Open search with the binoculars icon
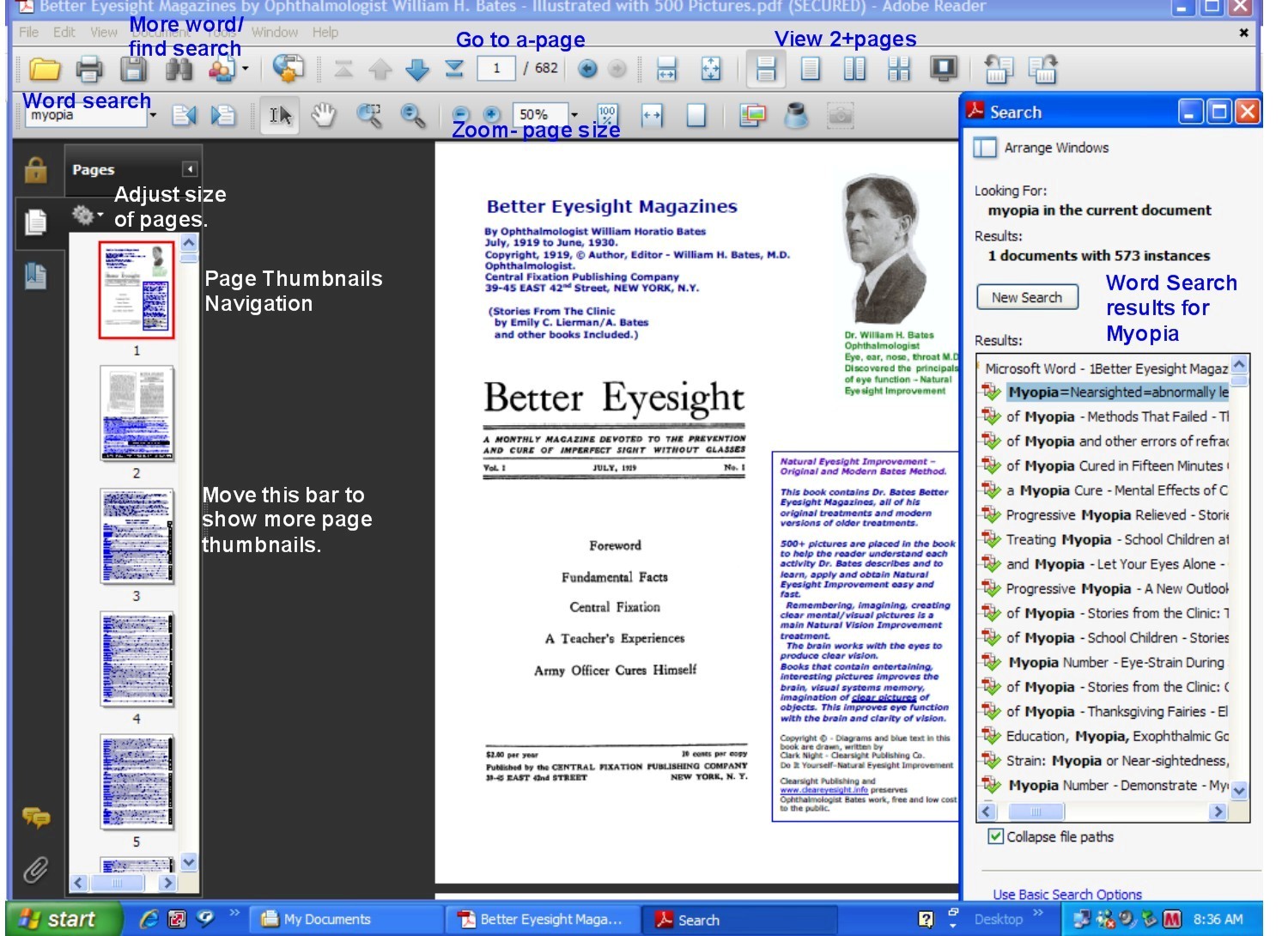 click(179, 69)
